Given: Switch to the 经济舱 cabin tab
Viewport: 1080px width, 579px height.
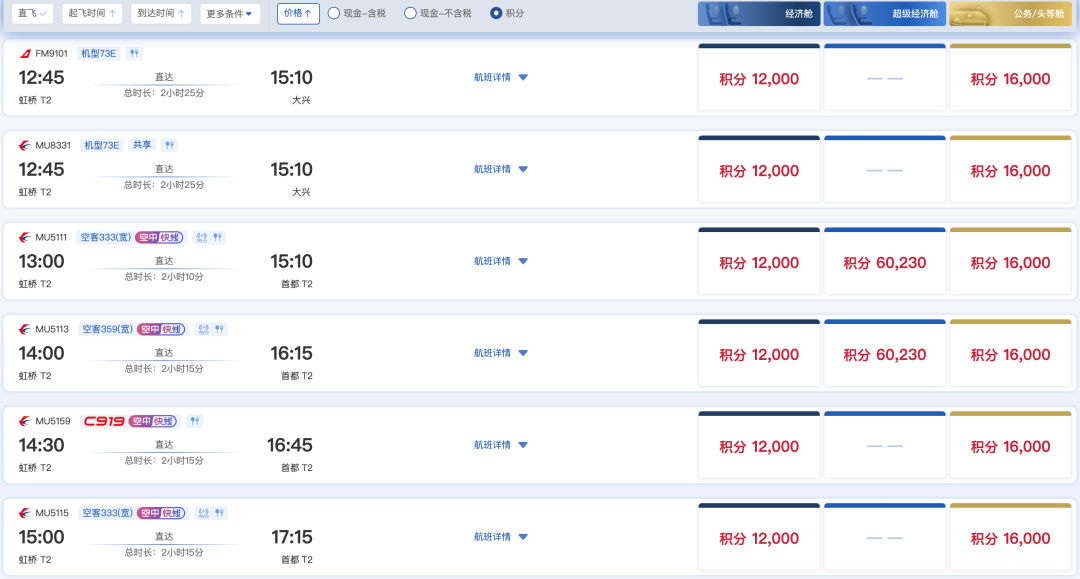Looking at the screenshot, I should click(759, 13).
